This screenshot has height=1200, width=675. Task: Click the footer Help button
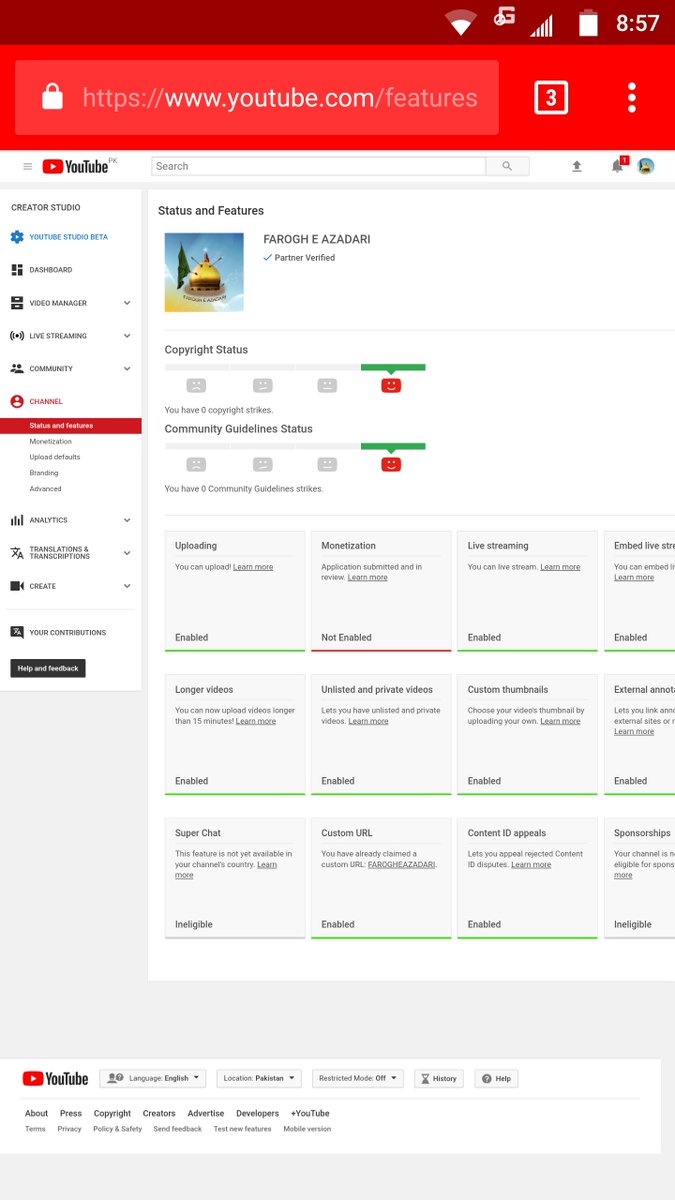(x=496, y=1078)
